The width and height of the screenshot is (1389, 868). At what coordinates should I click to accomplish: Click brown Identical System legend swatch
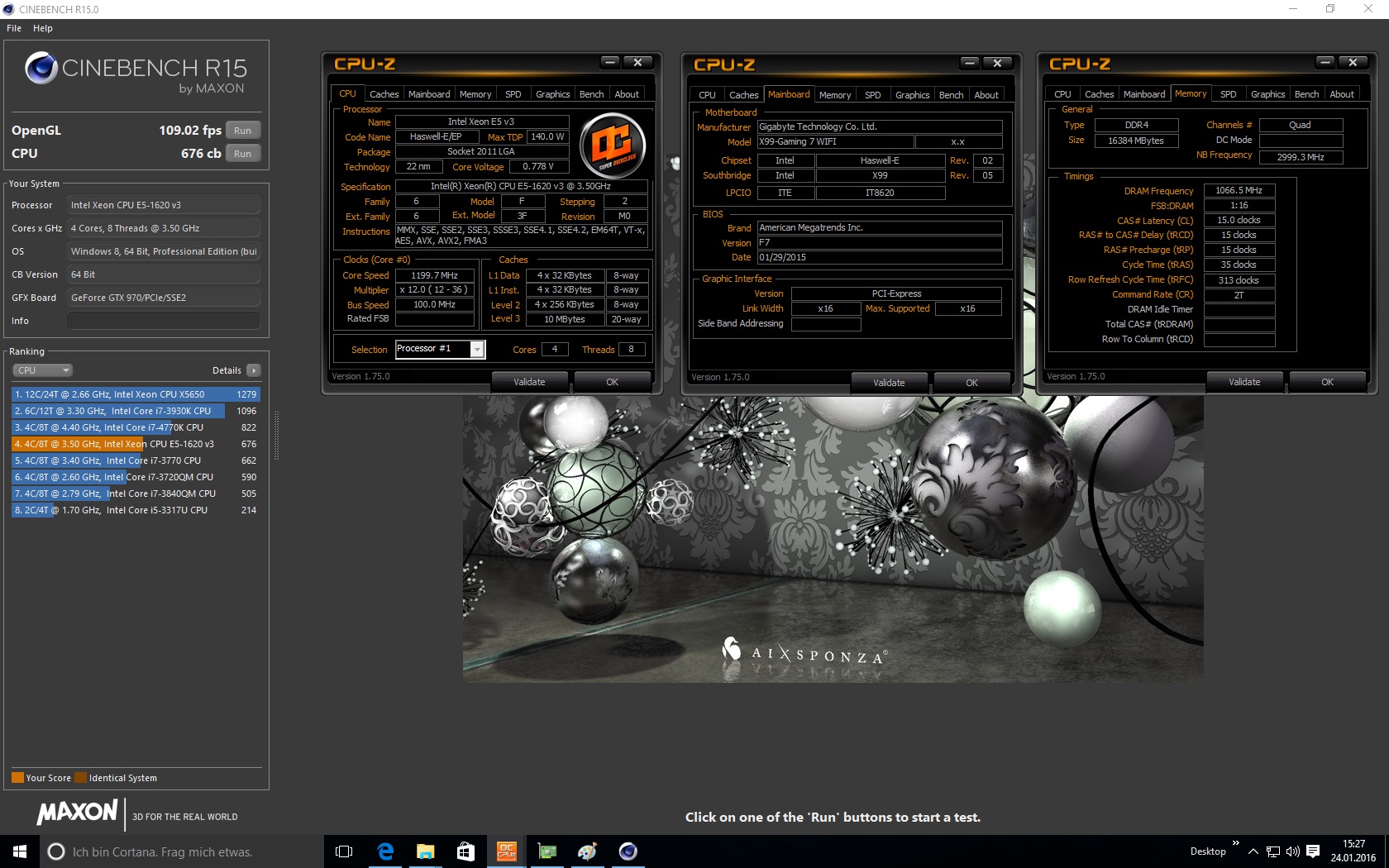pyautogui.click(x=80, y=778)
